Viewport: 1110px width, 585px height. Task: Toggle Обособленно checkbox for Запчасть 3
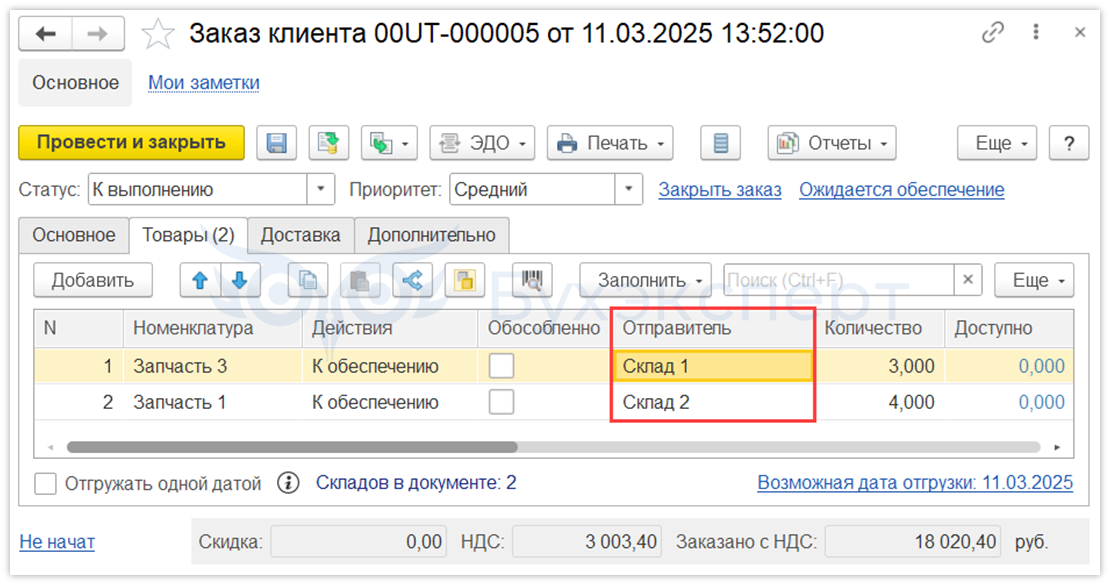[501, 366]
